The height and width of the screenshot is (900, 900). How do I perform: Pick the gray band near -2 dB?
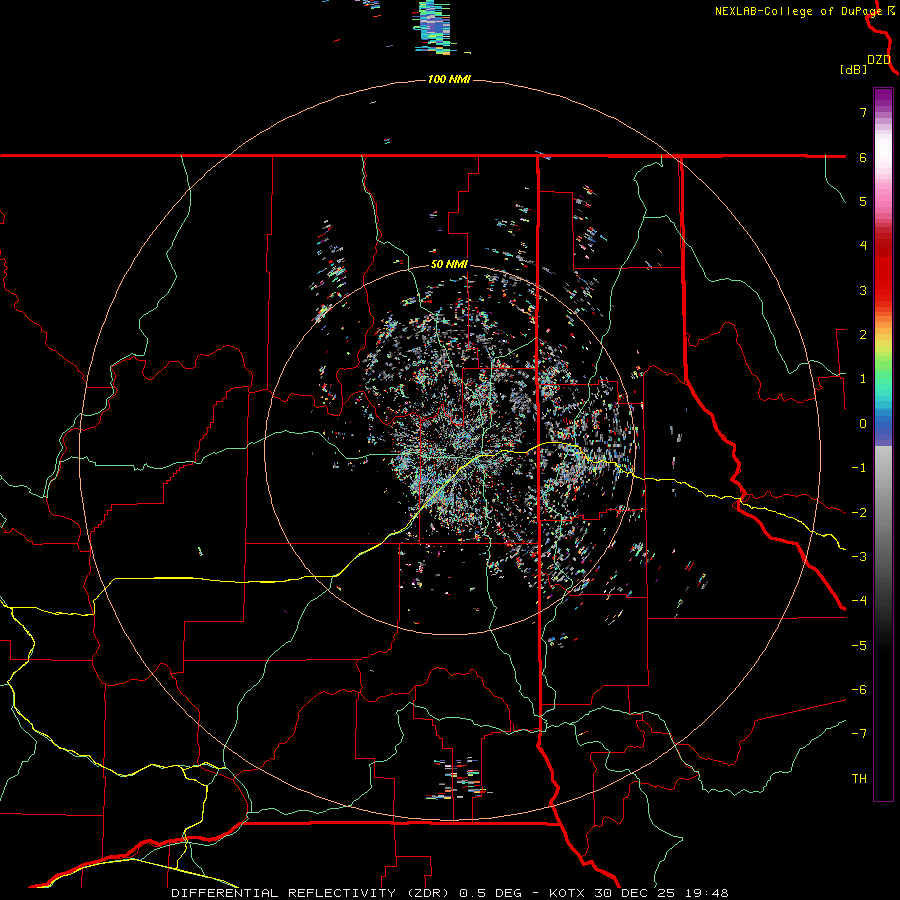(883, 513)
